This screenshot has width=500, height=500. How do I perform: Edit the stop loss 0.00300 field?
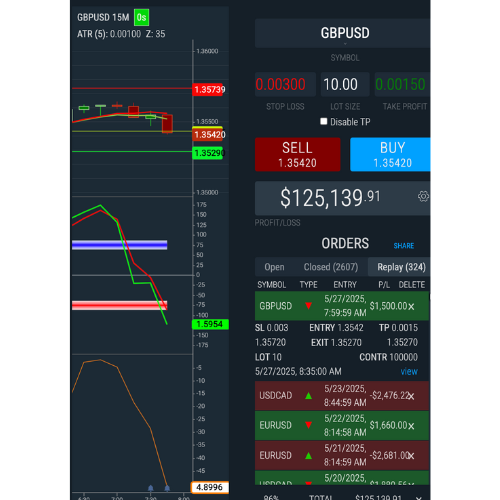point(285,84)
